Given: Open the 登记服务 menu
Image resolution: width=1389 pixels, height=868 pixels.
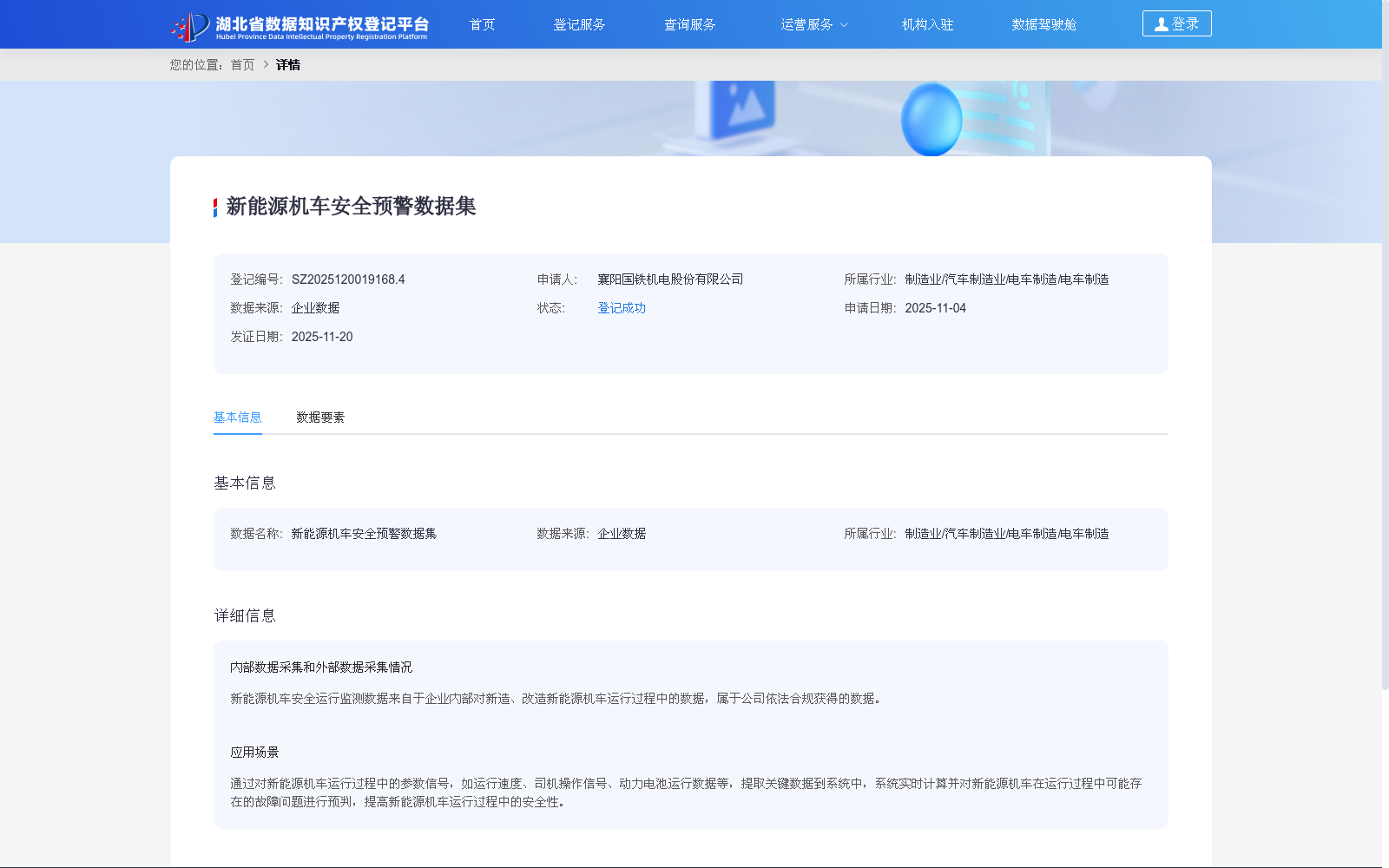Looking at the screenshot, I should pos(579,24).
